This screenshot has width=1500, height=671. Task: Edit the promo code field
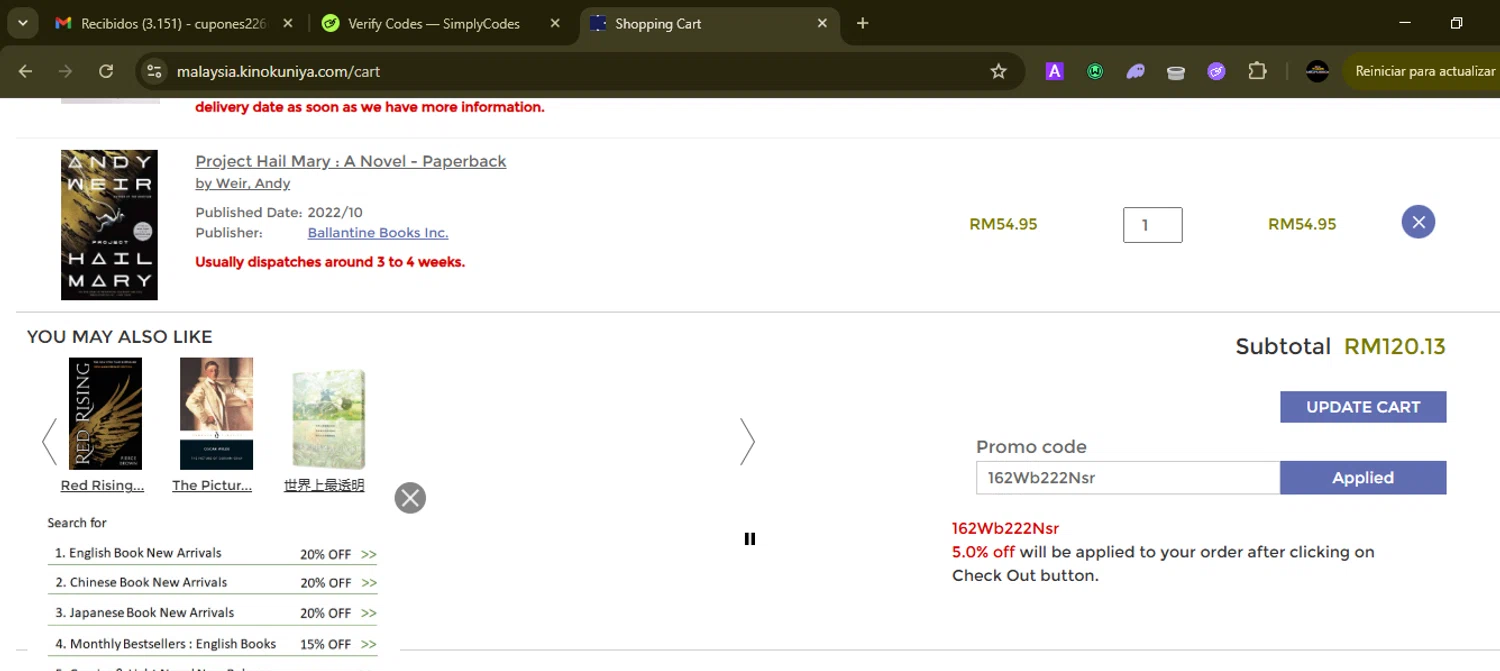[1128, 478]
